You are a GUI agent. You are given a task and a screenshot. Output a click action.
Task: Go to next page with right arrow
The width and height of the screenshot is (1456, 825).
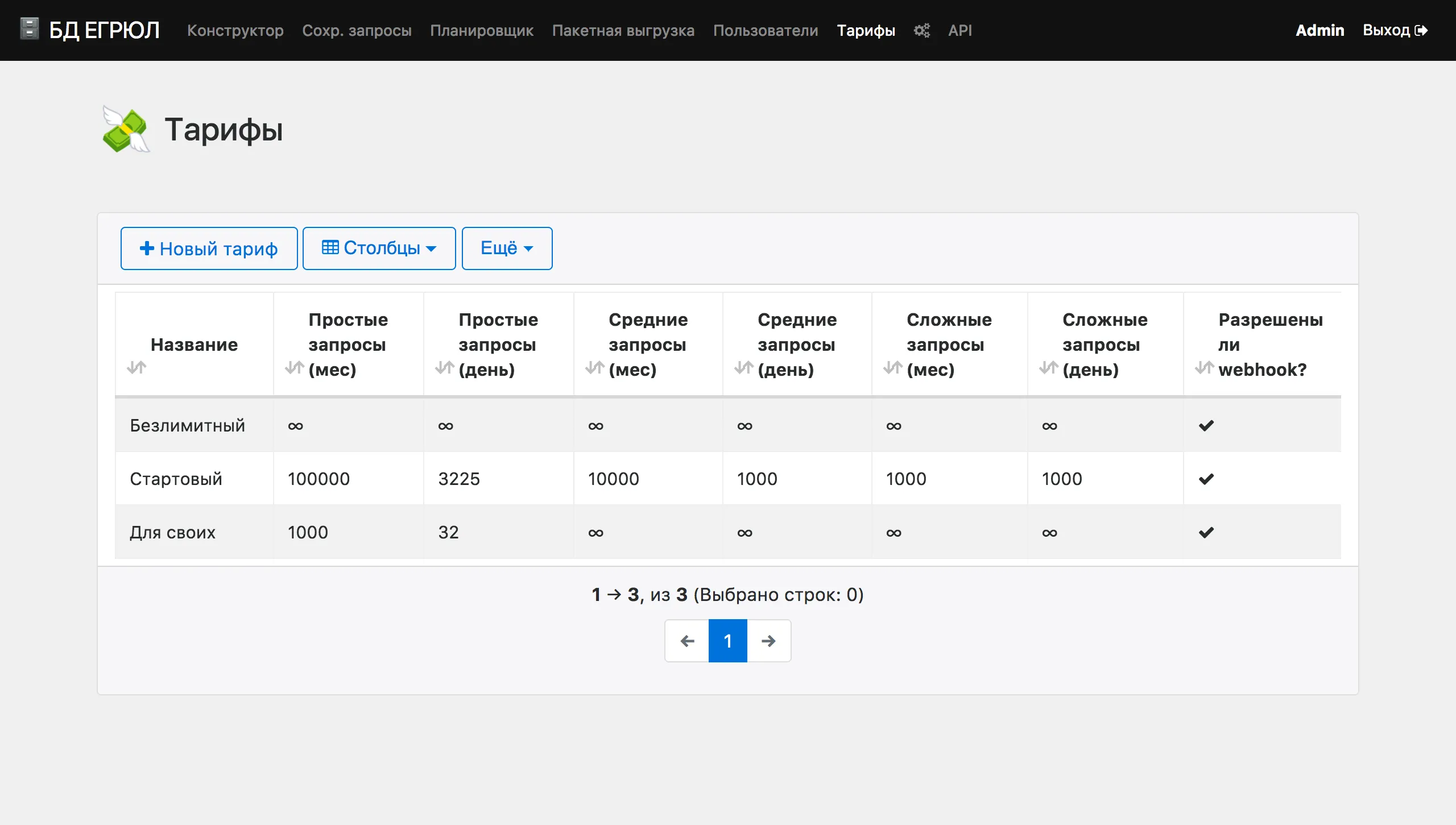[x=769, y=640]
